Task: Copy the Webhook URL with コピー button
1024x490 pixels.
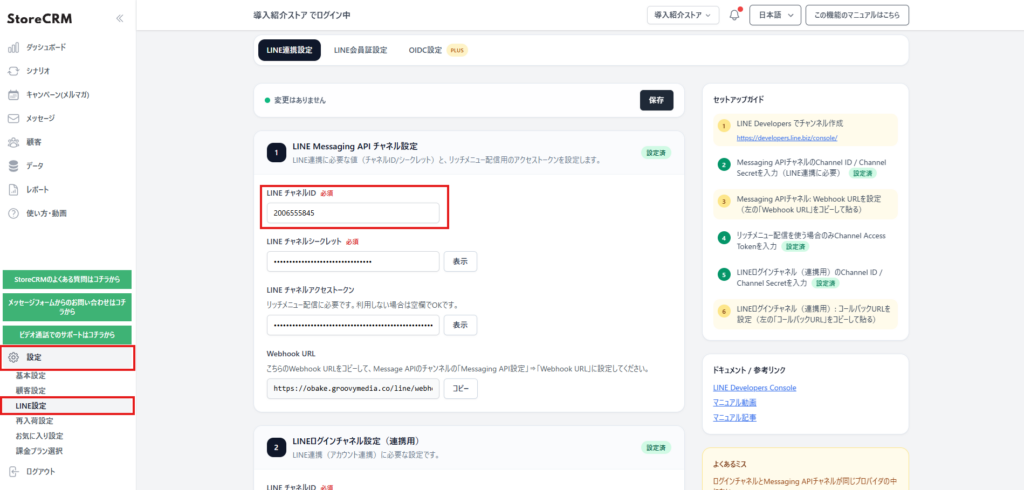Action: pyautogui.click(x=460, y=388)
